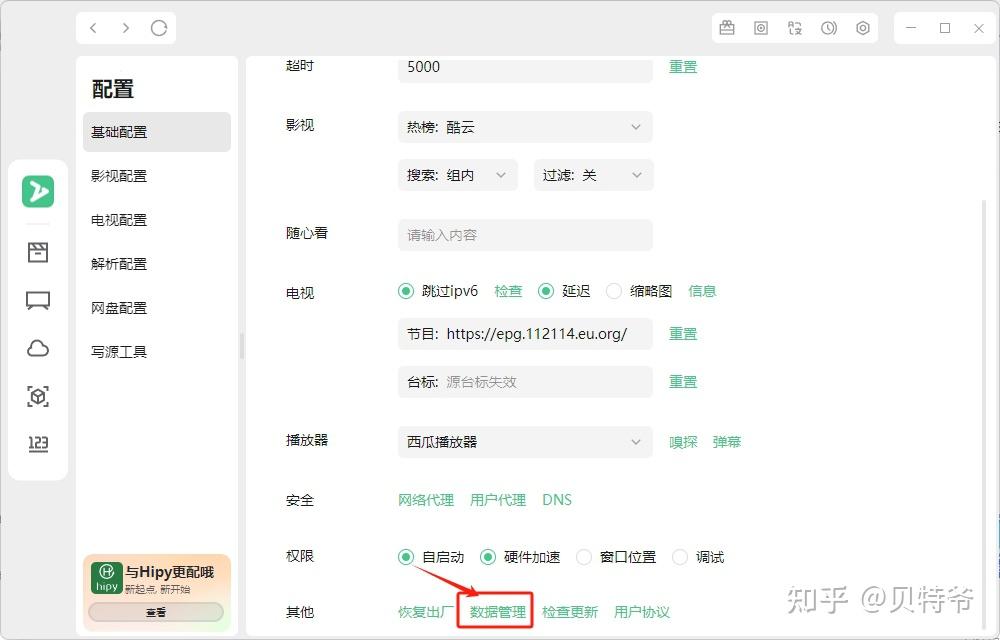Viewport: 1000px width, 640px height.
Task: Open the 播放器 dropdown showing 西瓜播放器
Action: coord(524,441)
